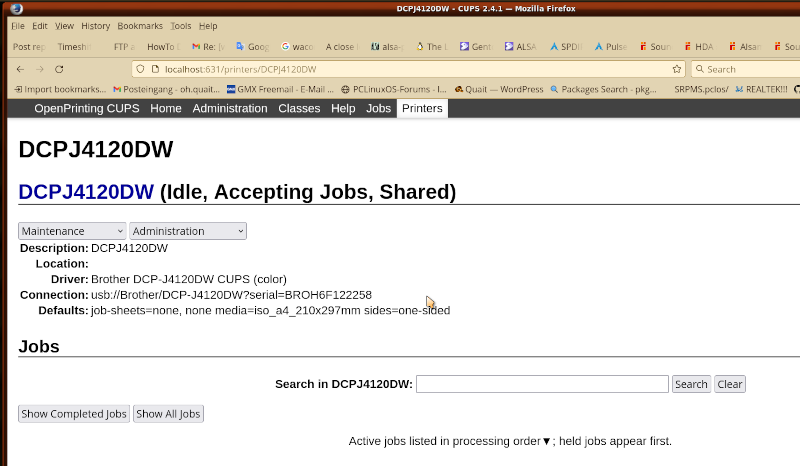Focus the Search in DCPJ4120DW field
Viewport: 800px width, 466px height.
click(x=542, y=384)
